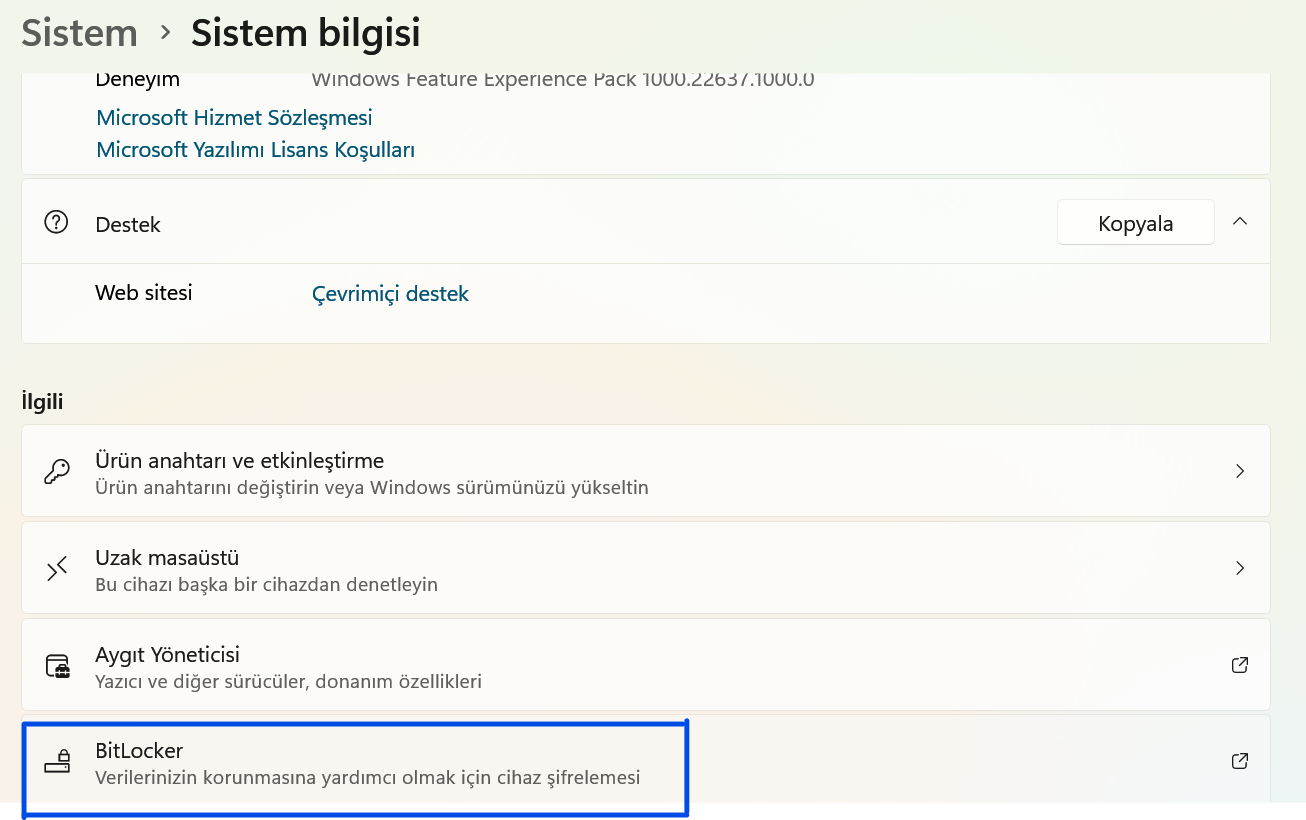The image size is (1306, 820).
Task: Go back to Sistem breadcrumb
Action: pyautogui.click(x=79, y=33)
